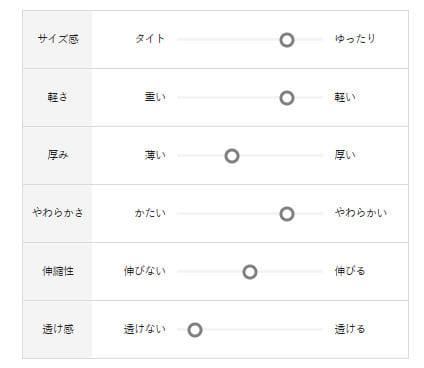
Task: Click the 軽さ slider handle
Action: pyautogui.click(x=287, y=98)
